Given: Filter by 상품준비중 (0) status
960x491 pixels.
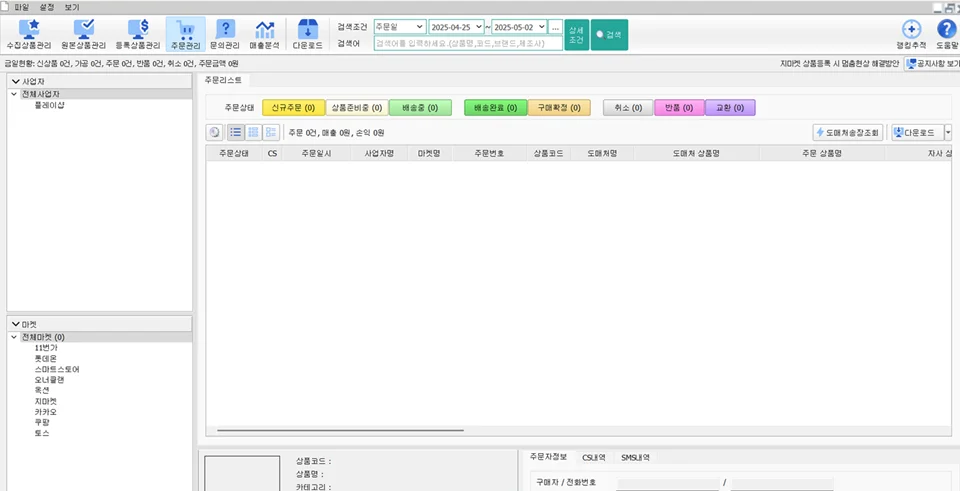Looking at the screenshot, I should point(357,108).
